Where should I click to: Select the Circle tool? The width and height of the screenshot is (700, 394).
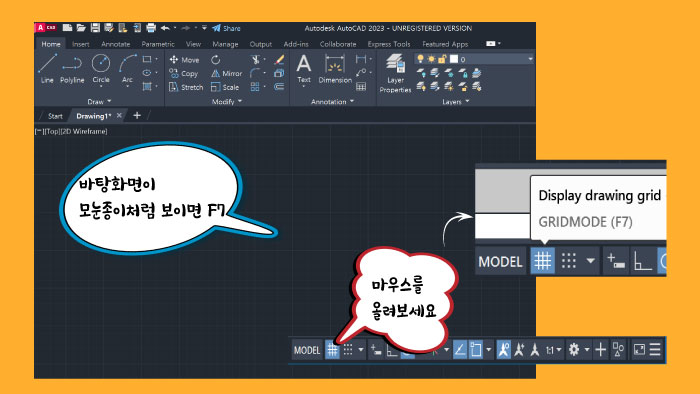tap(101, 68)
